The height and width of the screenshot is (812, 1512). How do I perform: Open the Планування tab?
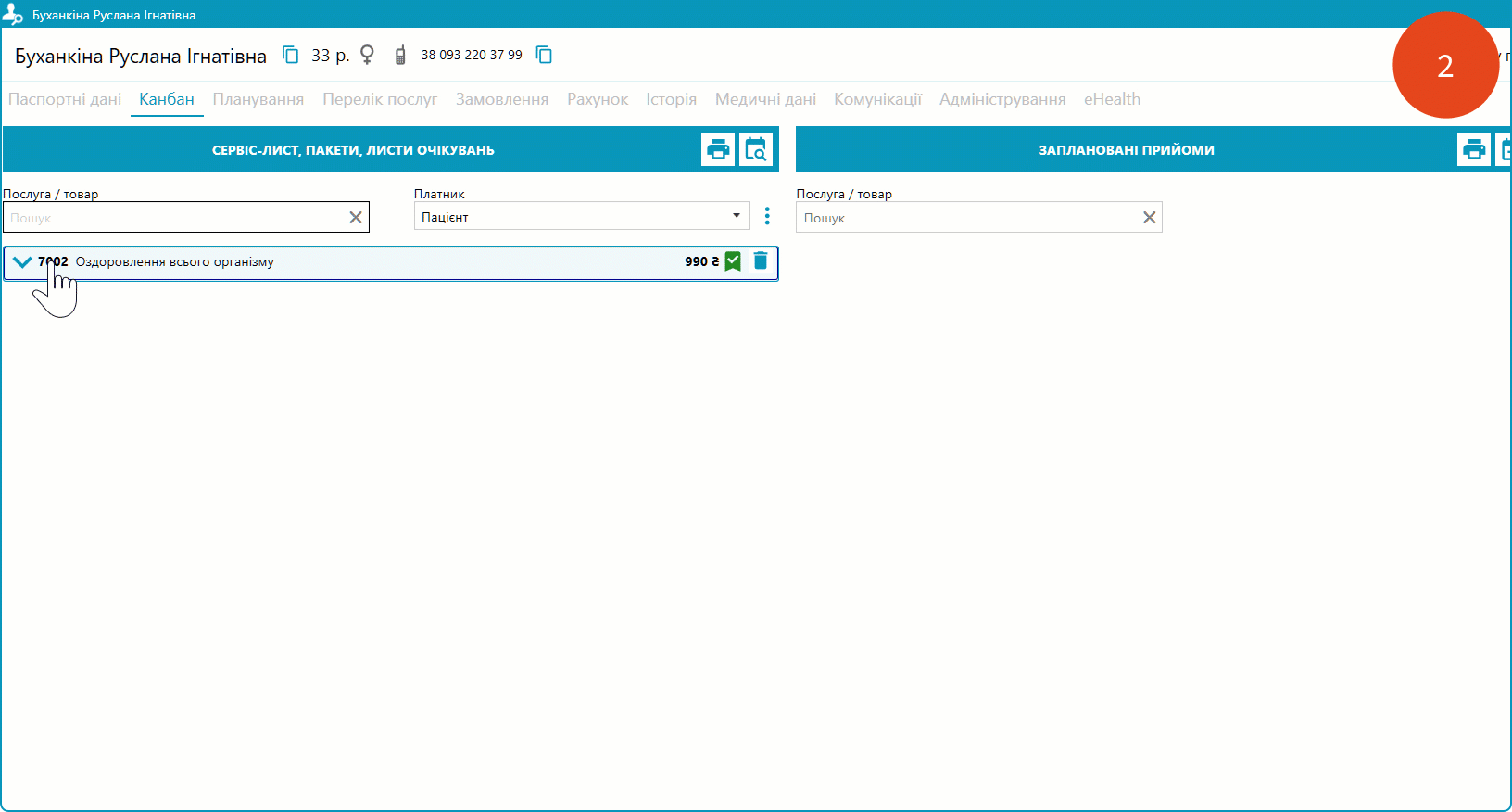pos(258,99)
